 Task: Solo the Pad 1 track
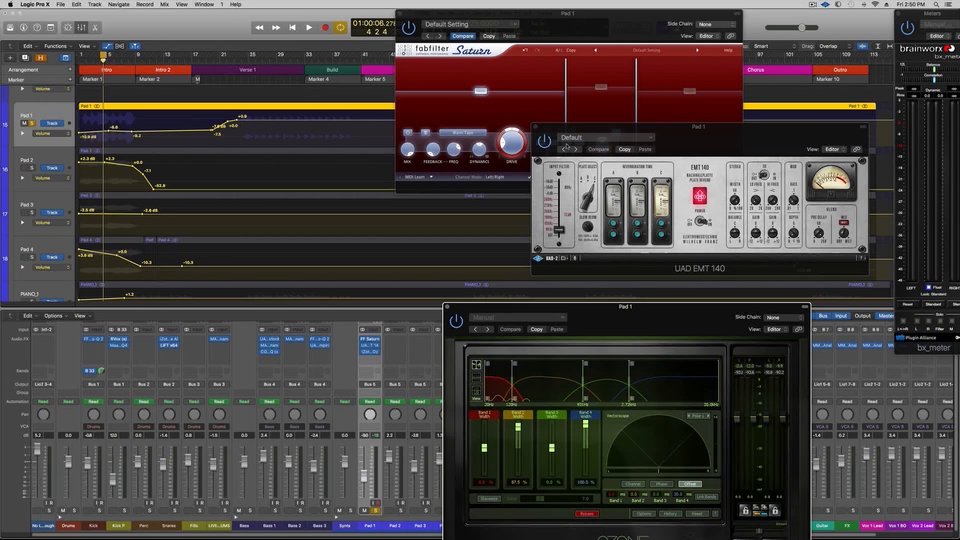coord(32,123)
